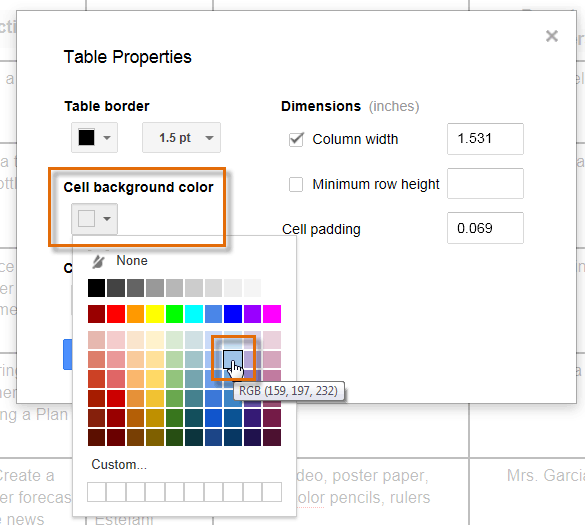
Task: Open the cell background color dropdown
Action: 94,219
